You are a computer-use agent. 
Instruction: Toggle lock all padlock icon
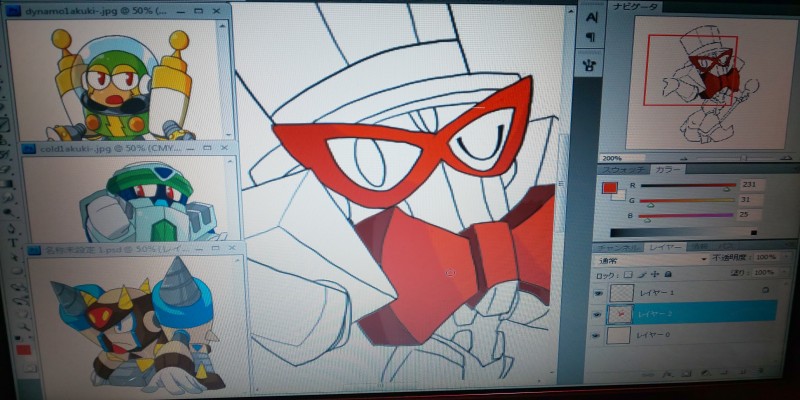click(668, 274)
